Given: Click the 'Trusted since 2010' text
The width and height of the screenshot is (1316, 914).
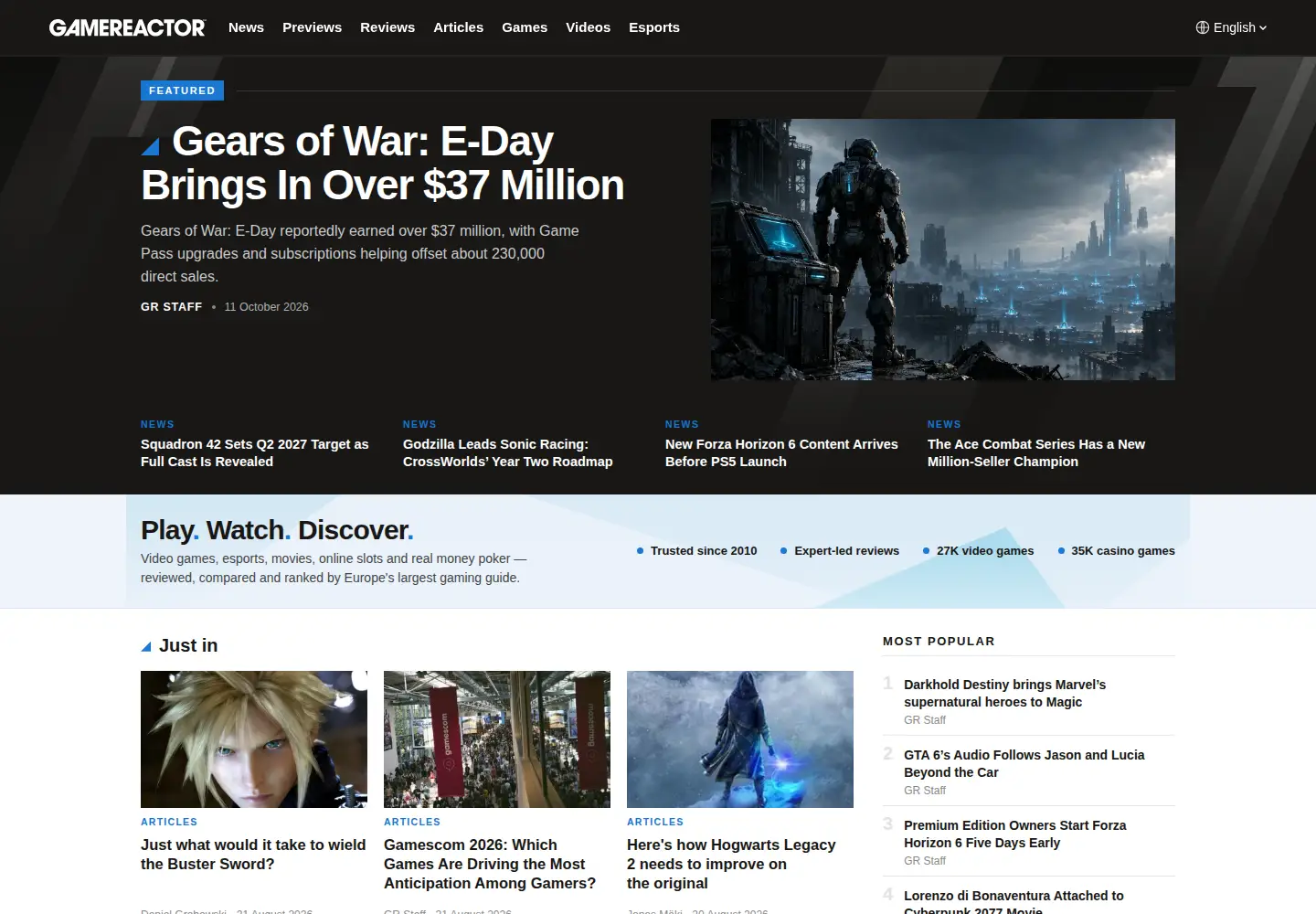Looking at the screenshot, I should click(x=704, y=551).
